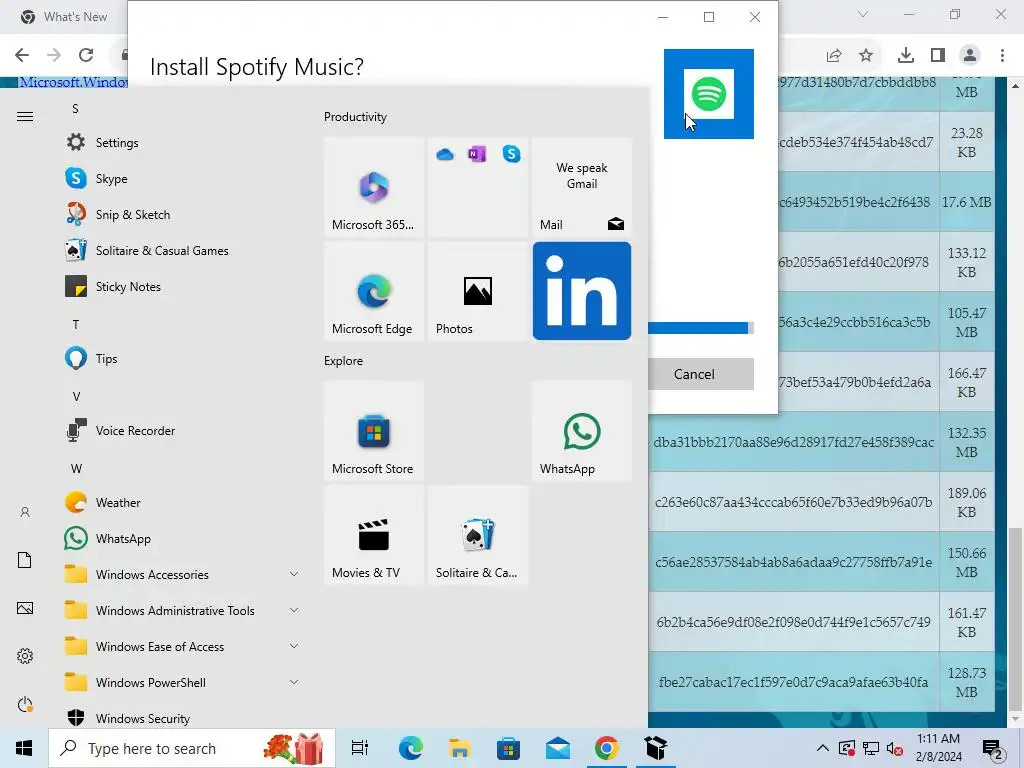Viewport: 1024px width, 768px height.
Task: Click OneDrive icon in the tile folder
Action: [x=445, y=155]
